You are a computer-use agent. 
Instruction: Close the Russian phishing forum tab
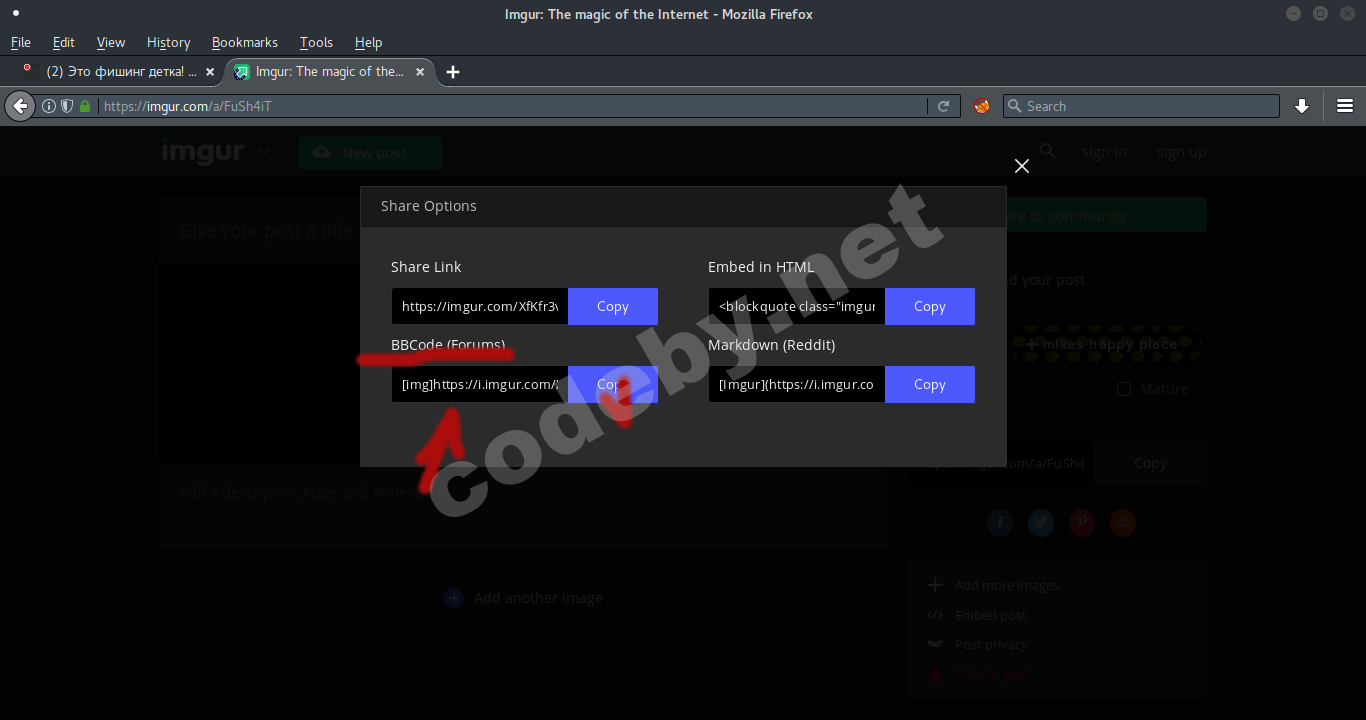(x=210, y=72)
